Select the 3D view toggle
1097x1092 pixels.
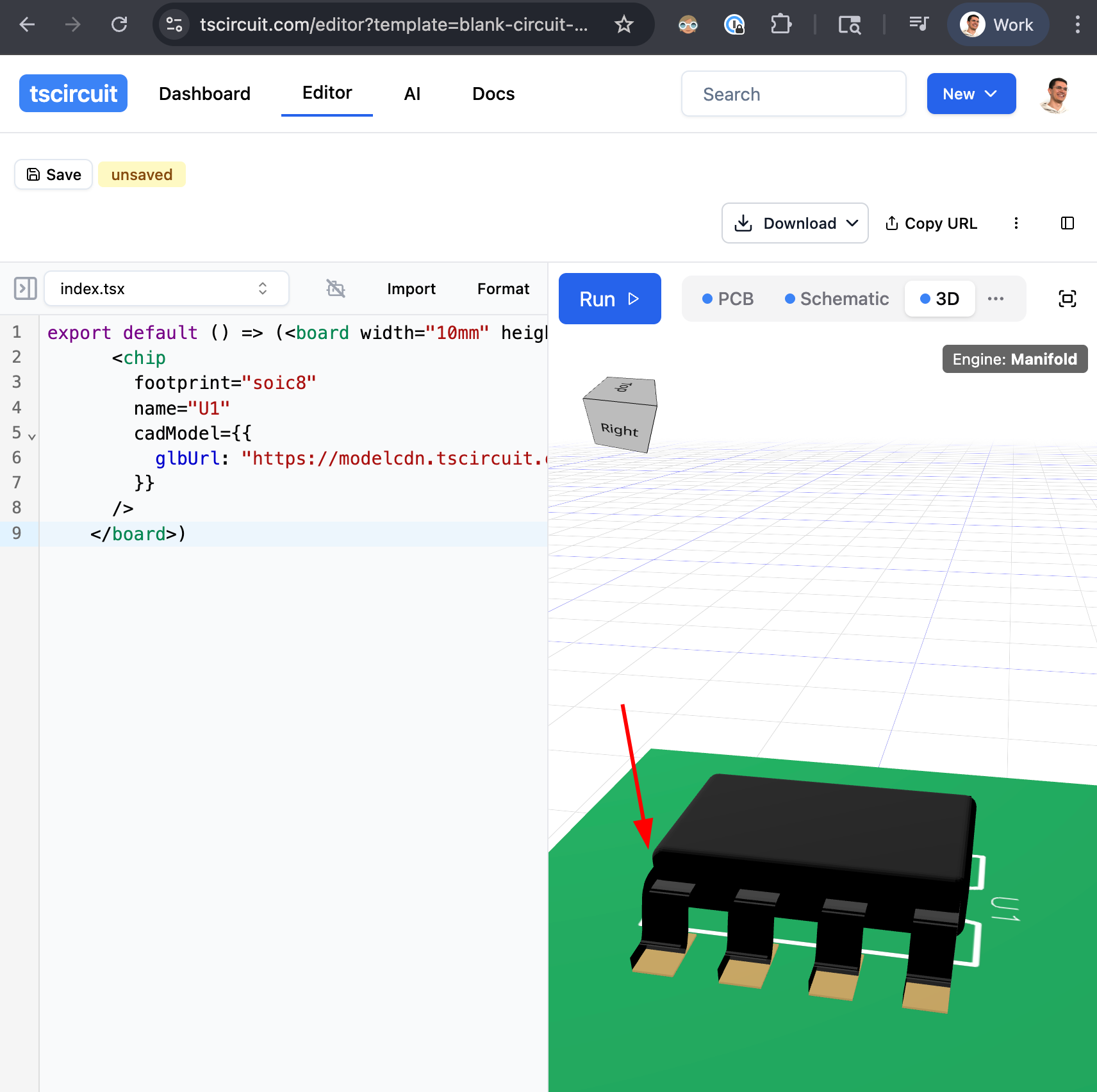[939, 299]
